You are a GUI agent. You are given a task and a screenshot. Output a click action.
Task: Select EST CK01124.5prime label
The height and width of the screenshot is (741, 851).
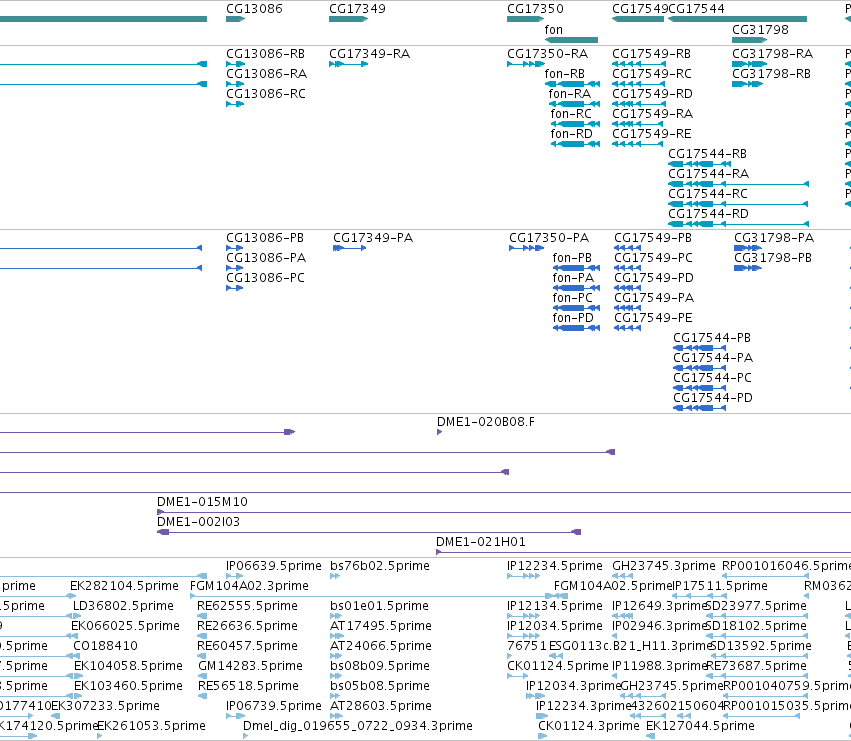[x=558, y=666]
